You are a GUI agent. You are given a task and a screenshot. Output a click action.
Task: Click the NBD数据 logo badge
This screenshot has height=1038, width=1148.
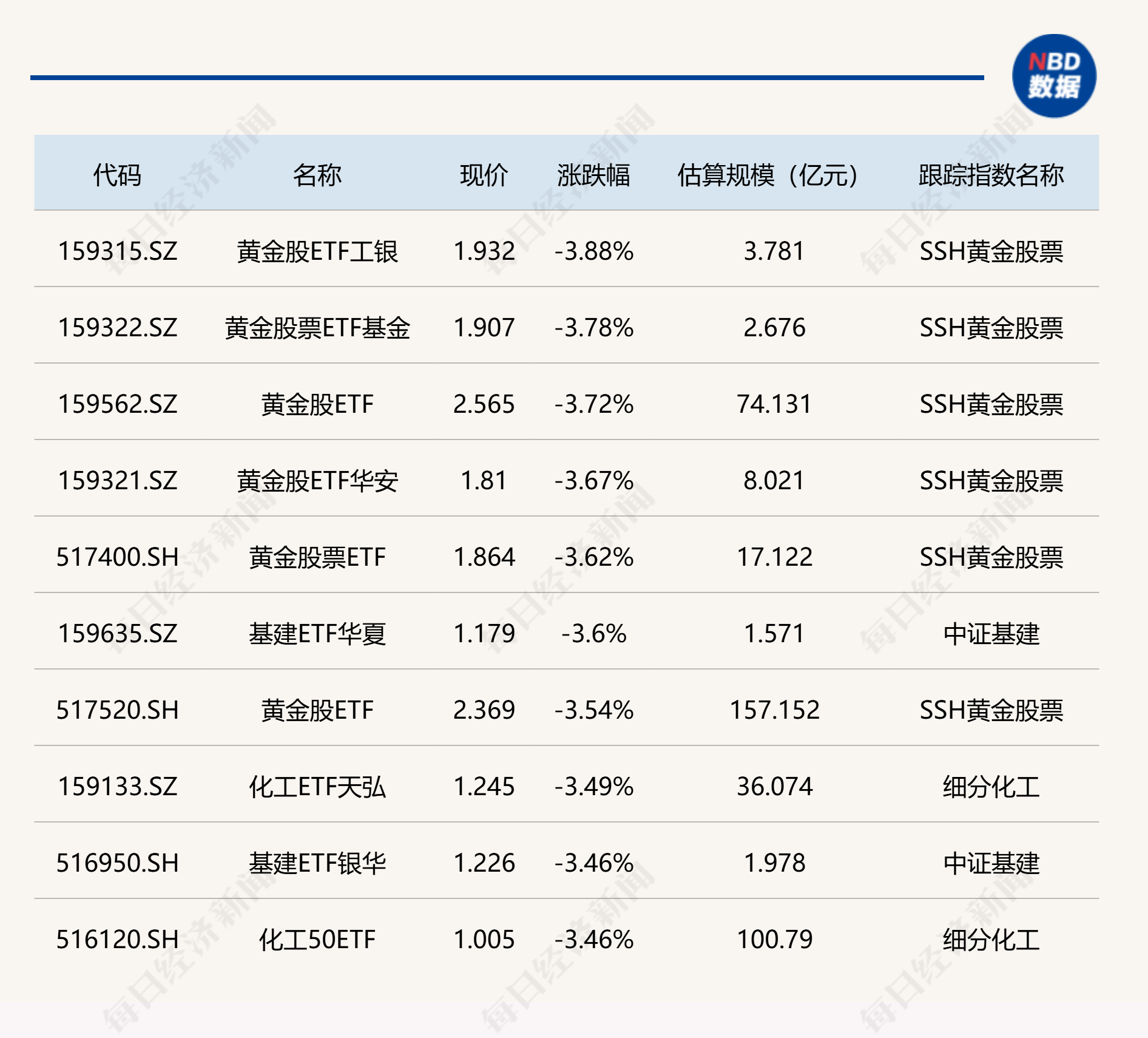pyautogui.click(x=1054, y=76)
